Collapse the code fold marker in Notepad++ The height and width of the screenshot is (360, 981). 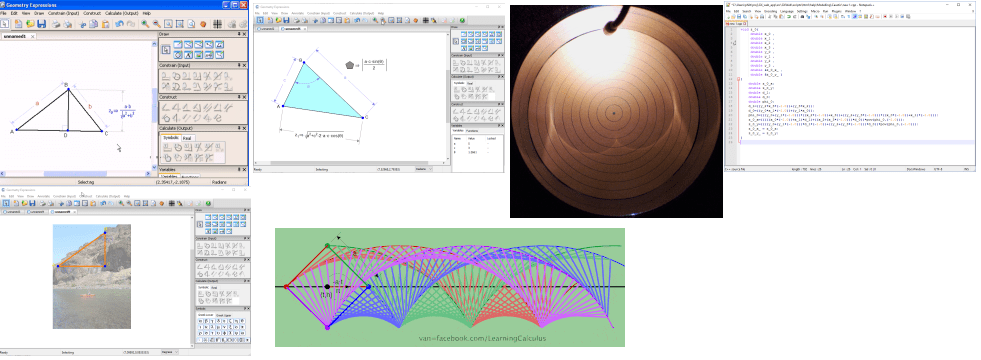(x=738, y=79)
